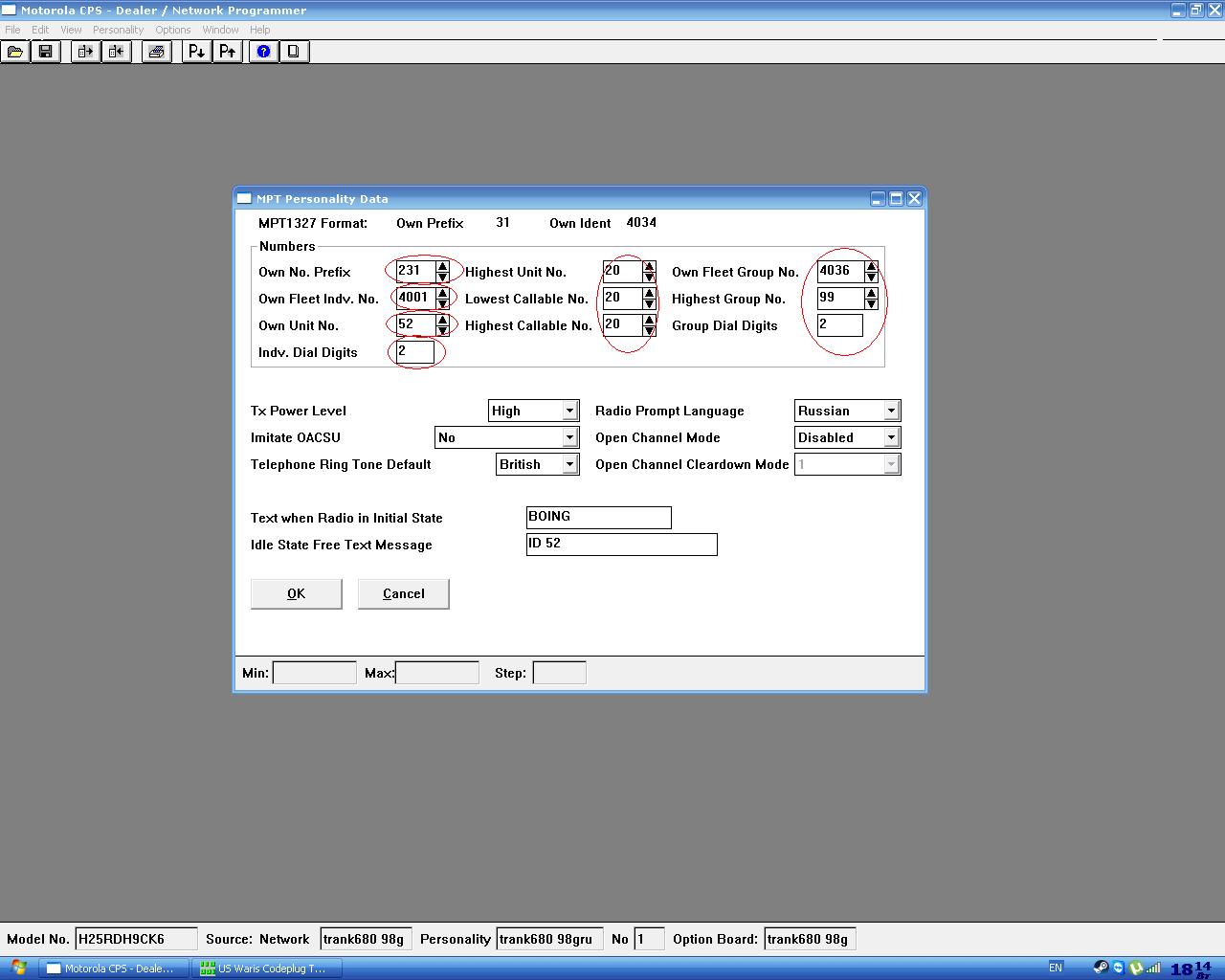This screenshot has width=1225, height=980.
Task: Click the network signal tray icon
Action: [1154, 968]
